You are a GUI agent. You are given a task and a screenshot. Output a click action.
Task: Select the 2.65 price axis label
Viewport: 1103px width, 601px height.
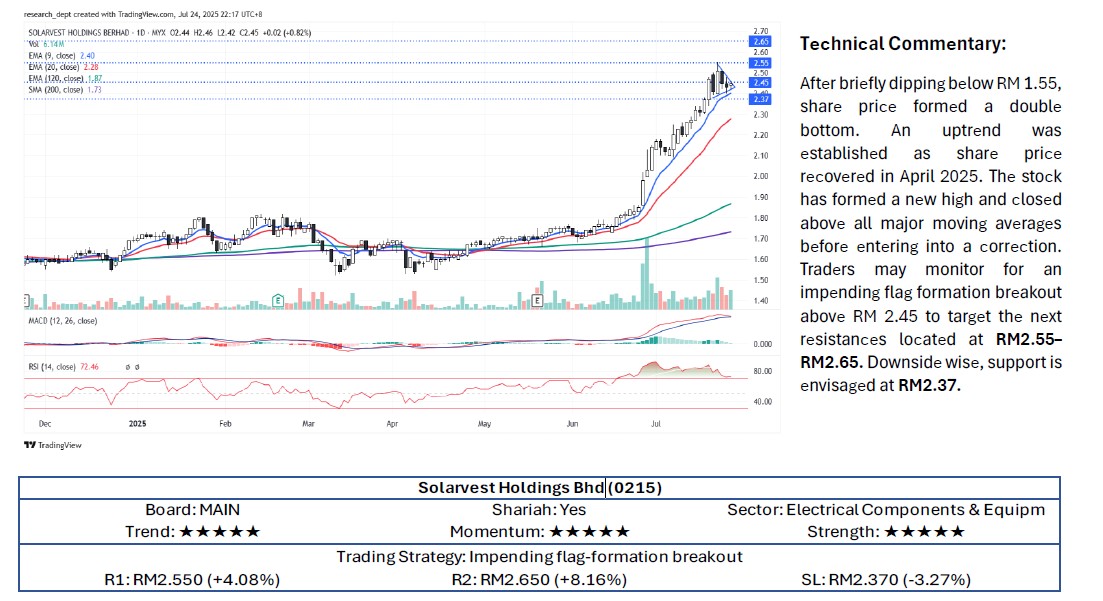point(761,42)
